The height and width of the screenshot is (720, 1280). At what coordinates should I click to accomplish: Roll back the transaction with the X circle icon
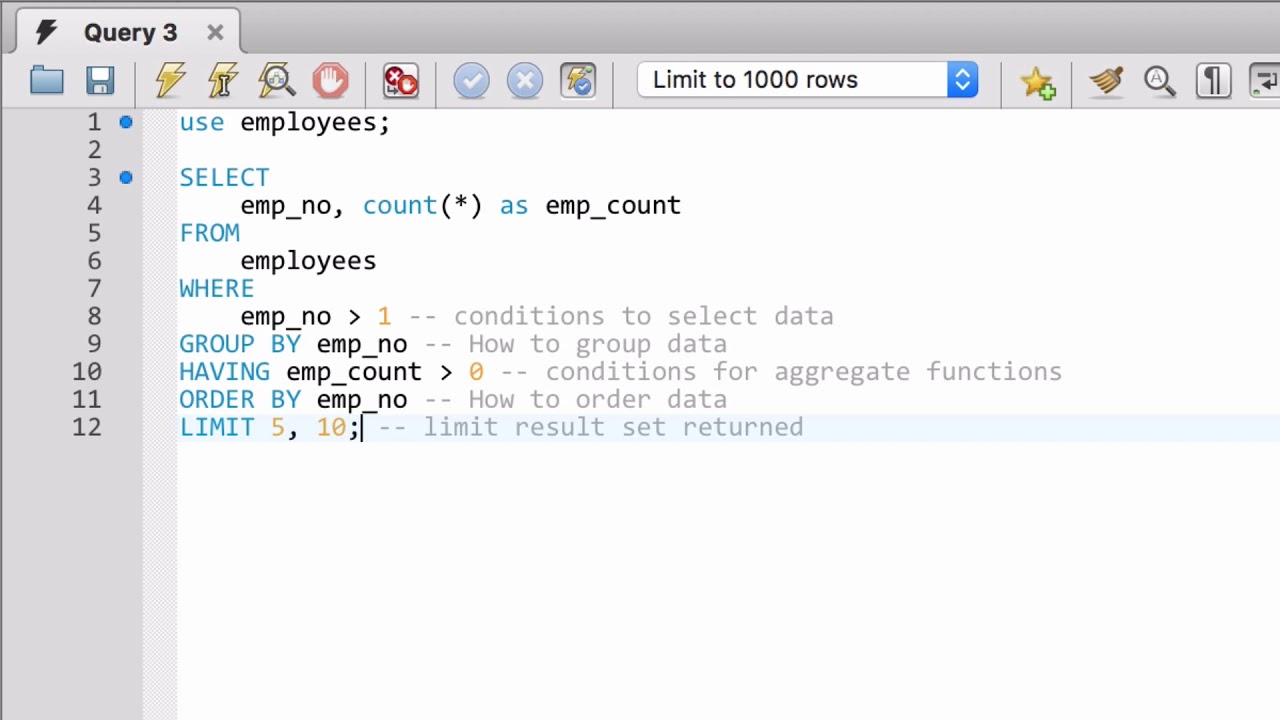(x=525, y=80)
